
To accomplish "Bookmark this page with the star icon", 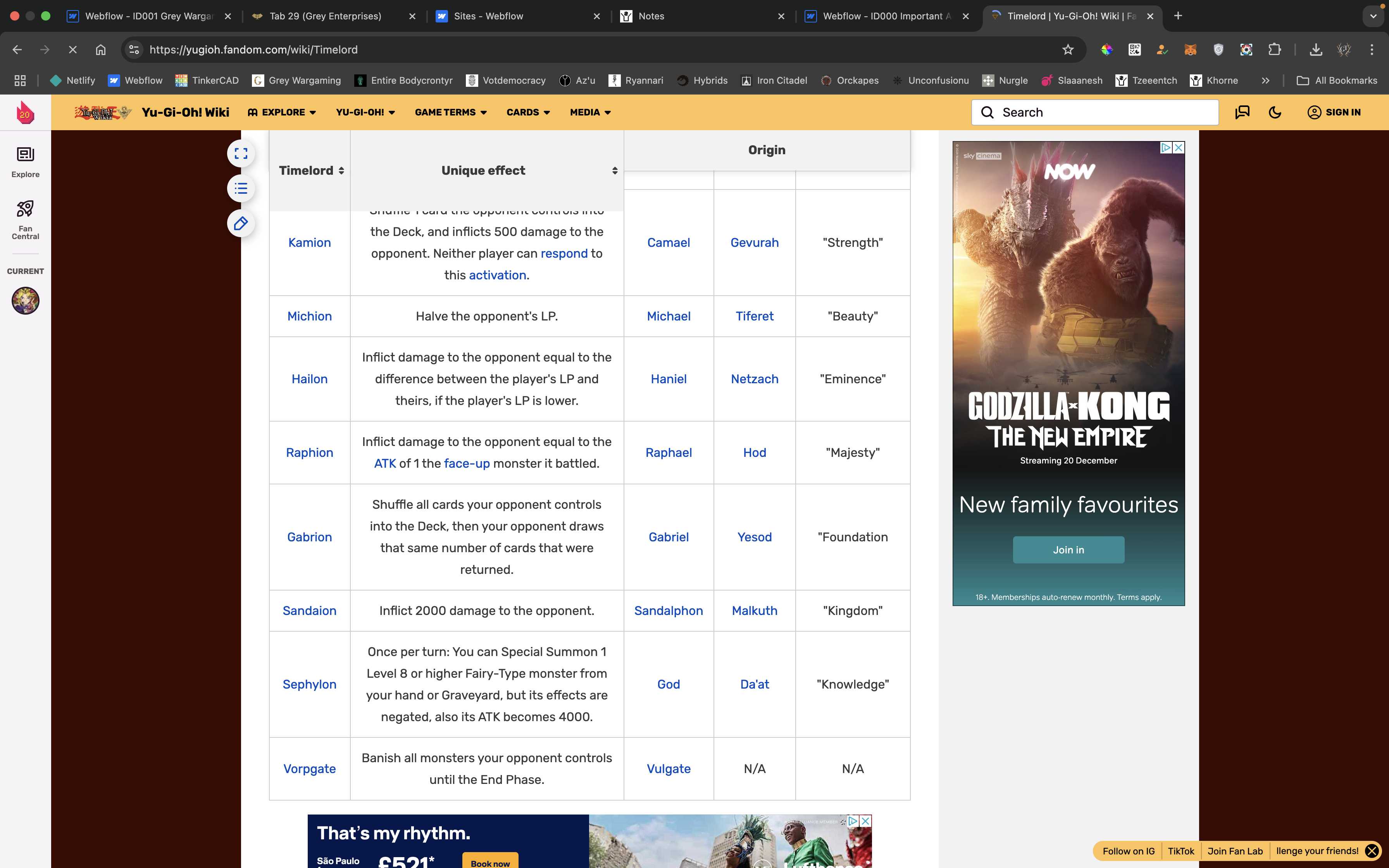I will (x=1068, y=50).
